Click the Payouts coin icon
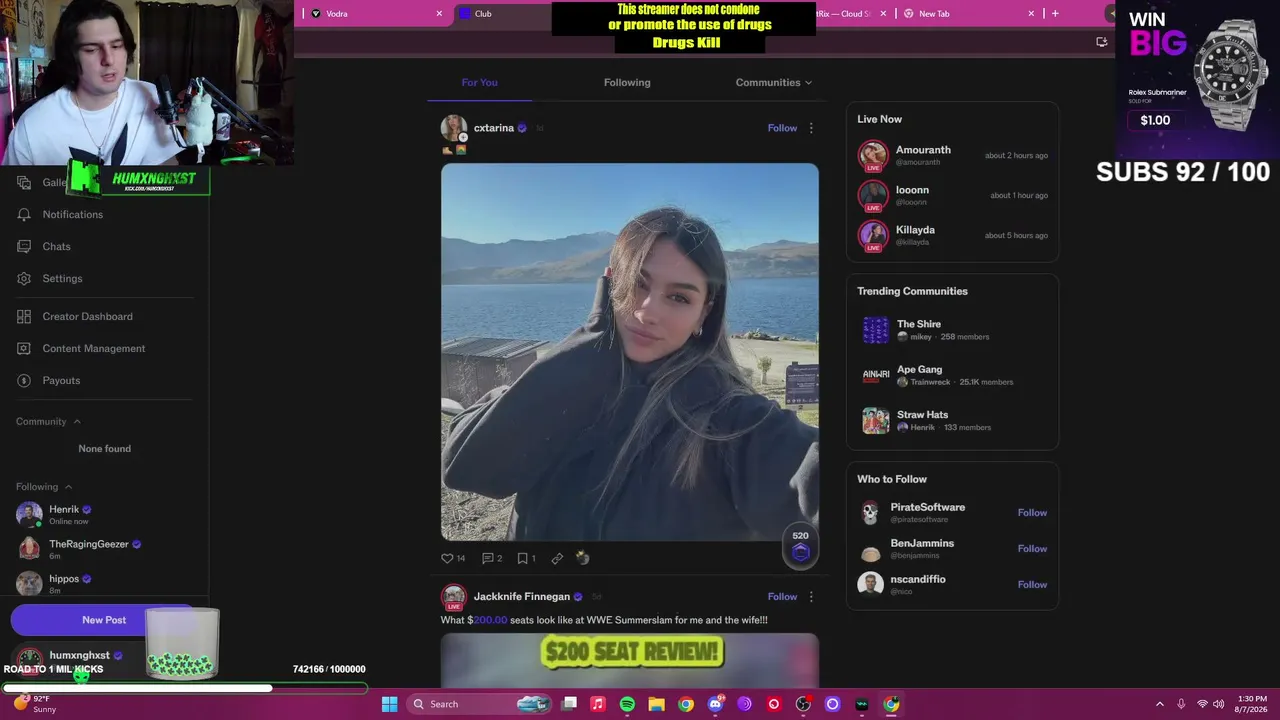1280x720 pixels. coord(24,380)
